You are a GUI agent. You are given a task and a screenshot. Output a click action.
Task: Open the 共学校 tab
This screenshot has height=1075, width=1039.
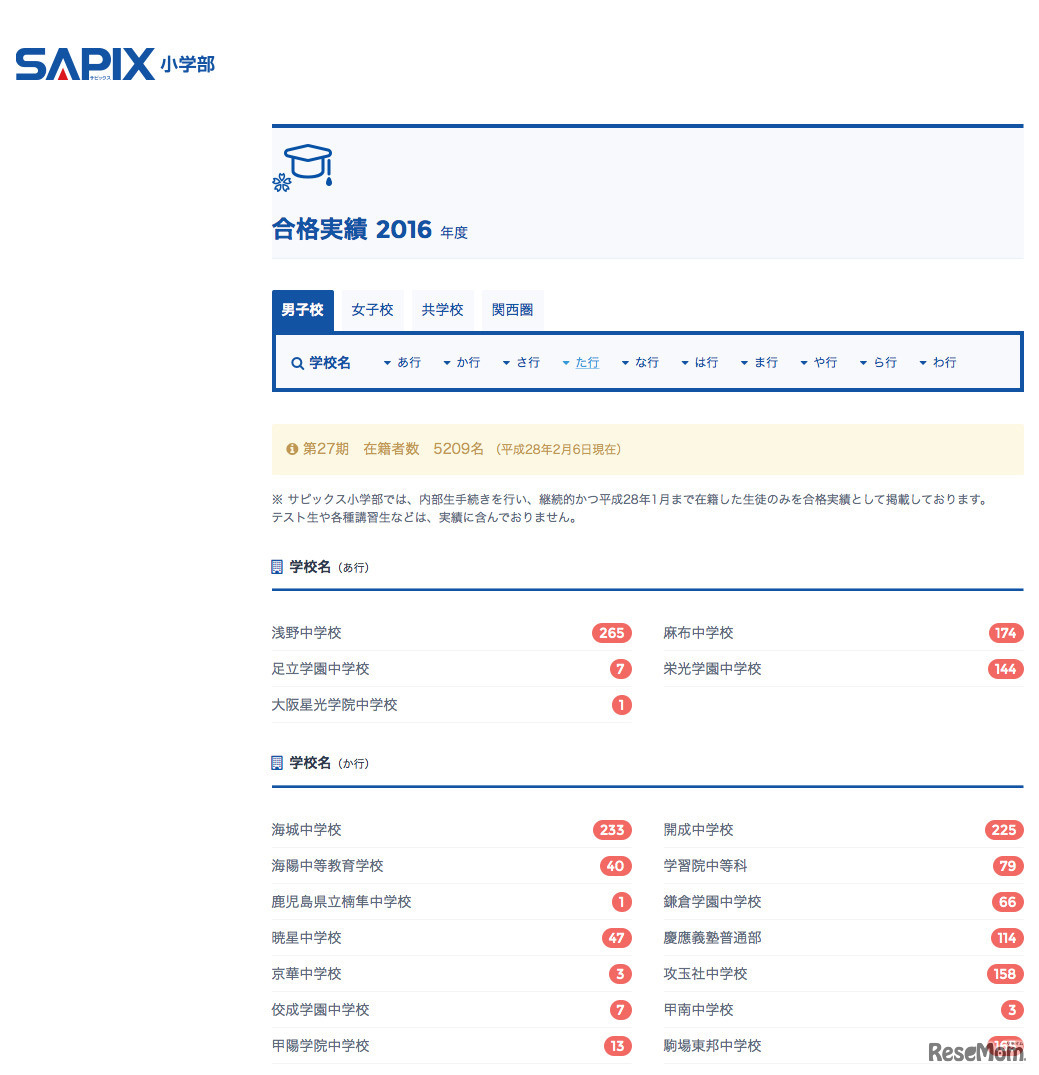442,310
